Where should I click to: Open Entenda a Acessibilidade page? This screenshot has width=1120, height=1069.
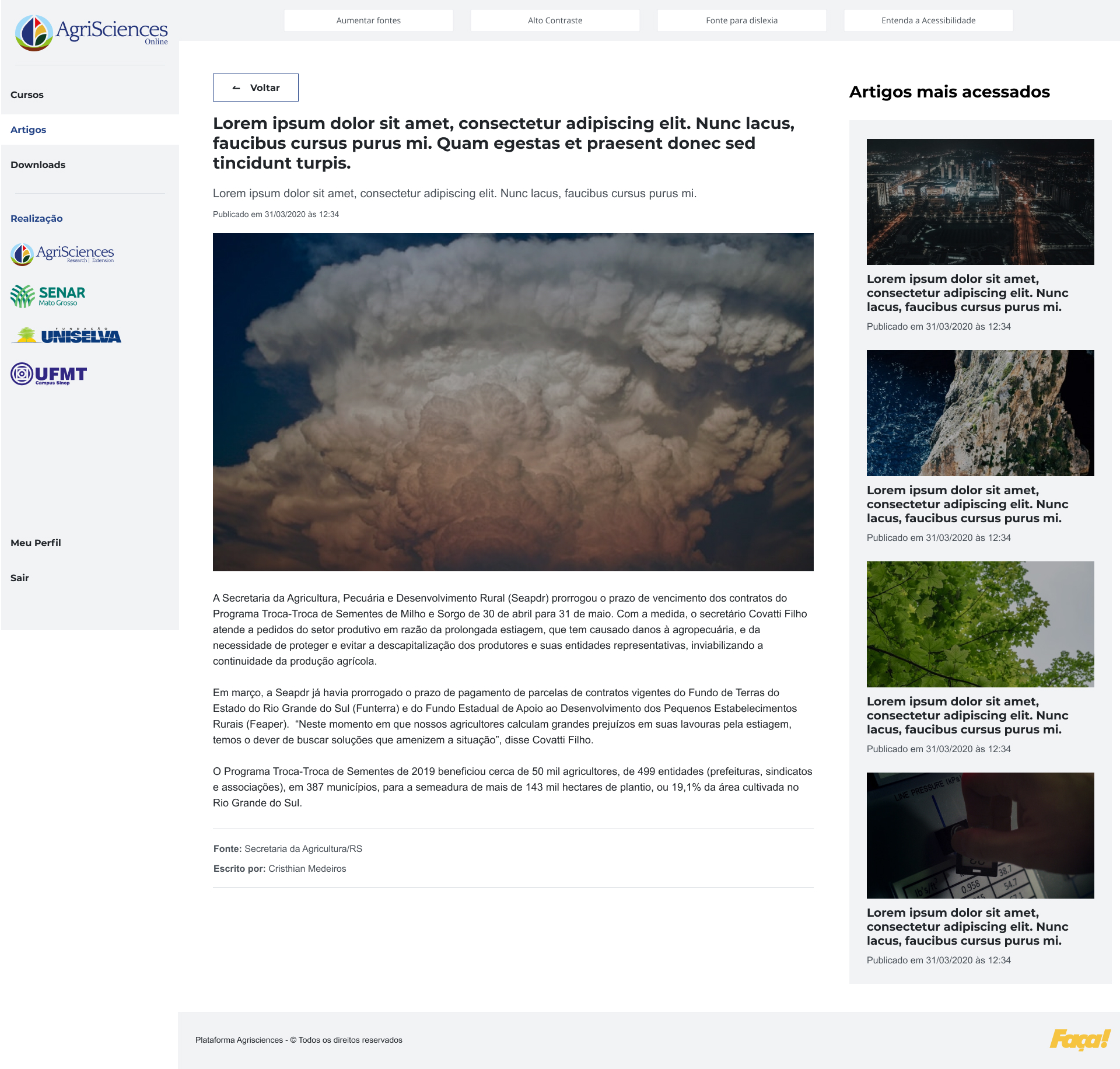[x=928, y=20]
